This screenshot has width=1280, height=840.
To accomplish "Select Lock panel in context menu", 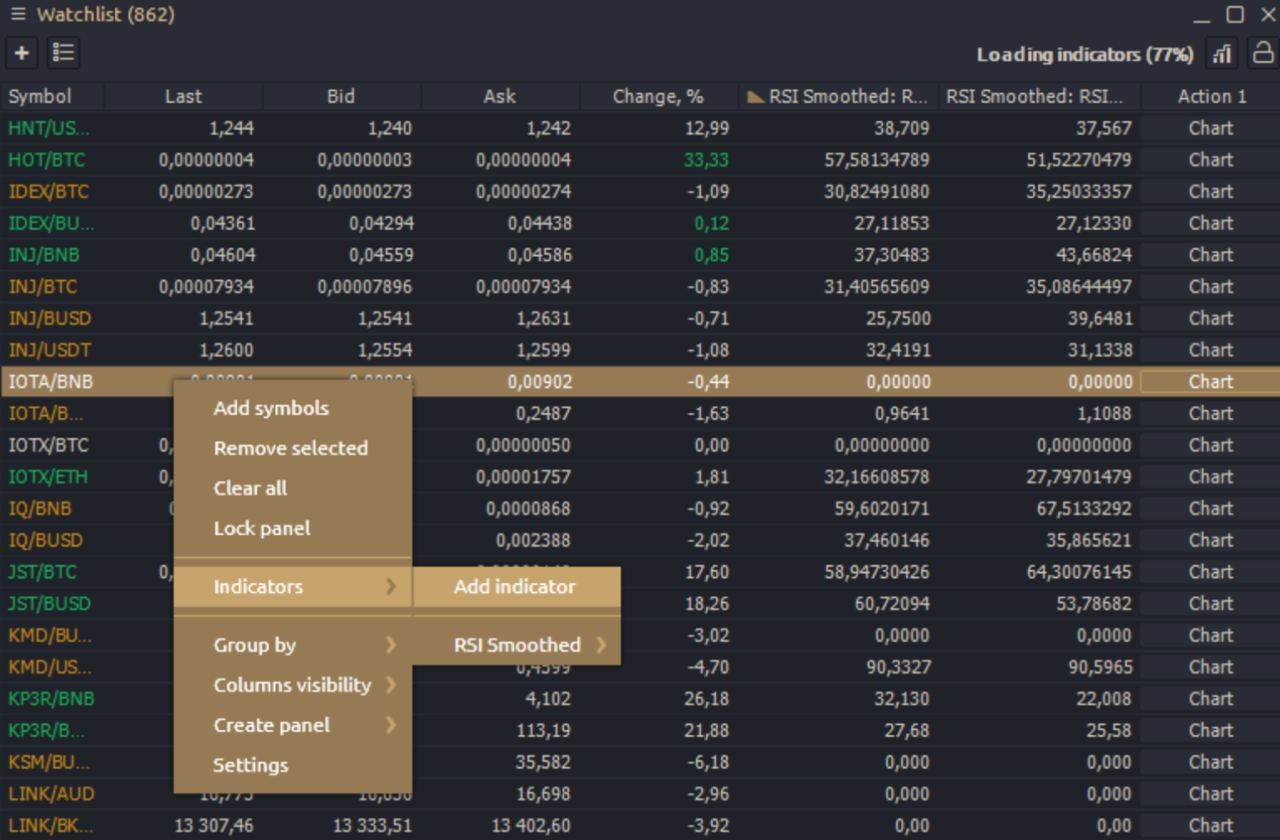I will coord(262,528).
